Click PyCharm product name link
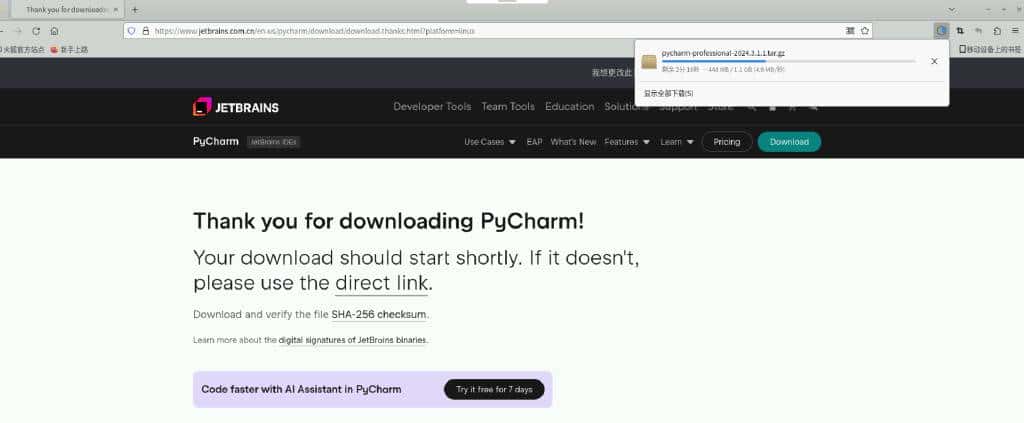Viewport: 1024px width, 423px height. pos(216,142)
